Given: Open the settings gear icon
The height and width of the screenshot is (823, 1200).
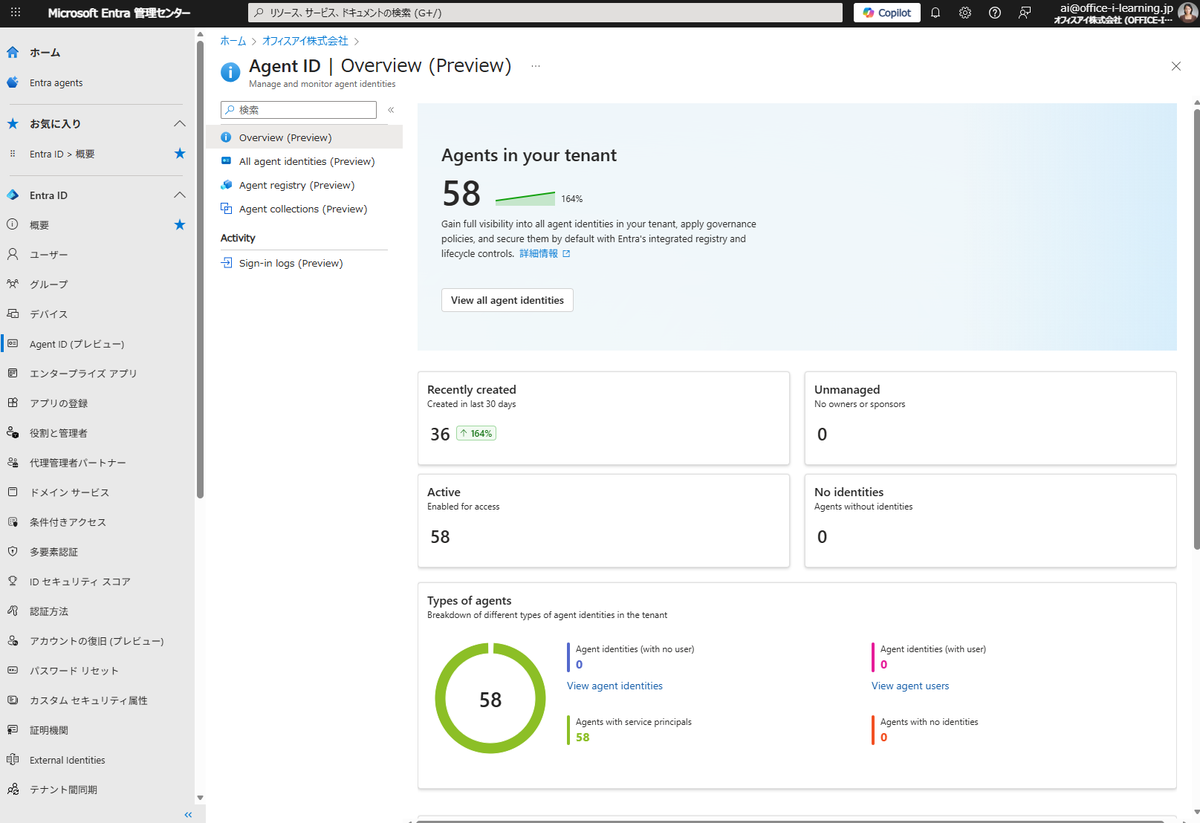Looking at the screenshot, I should [965, 13].
